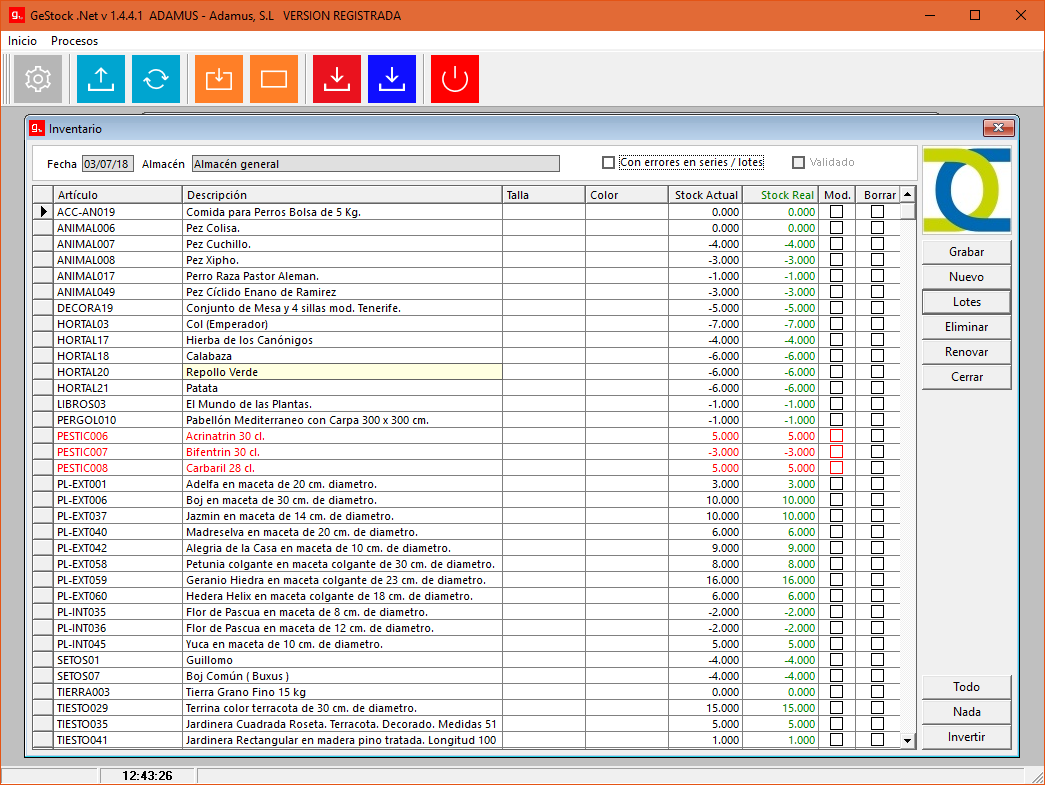Click the gear settings icon in toolbar

pyautogui.click(x=38, y=79)
